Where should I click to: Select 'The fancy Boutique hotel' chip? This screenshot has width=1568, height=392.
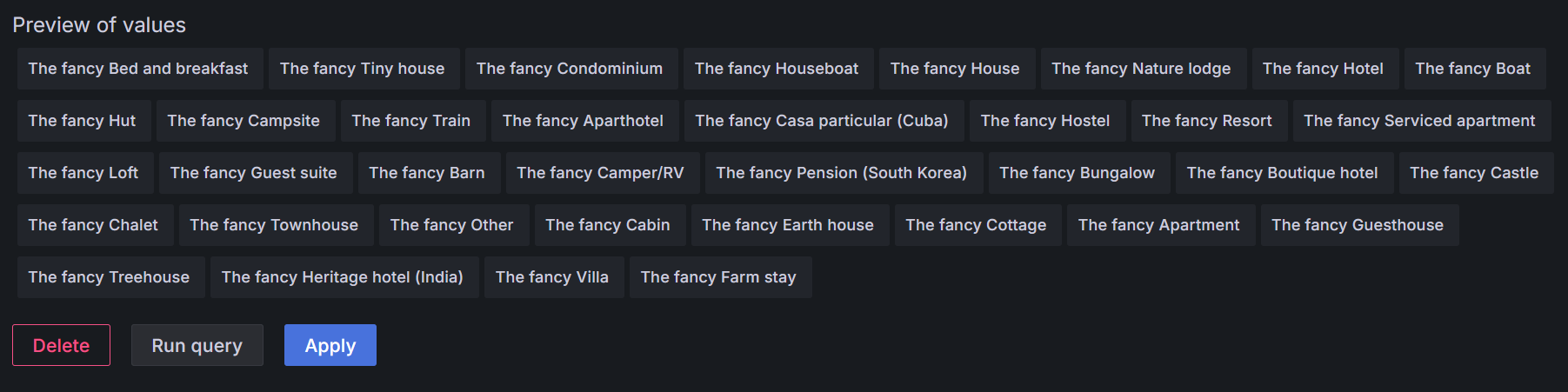click(x=1282, y=173)
